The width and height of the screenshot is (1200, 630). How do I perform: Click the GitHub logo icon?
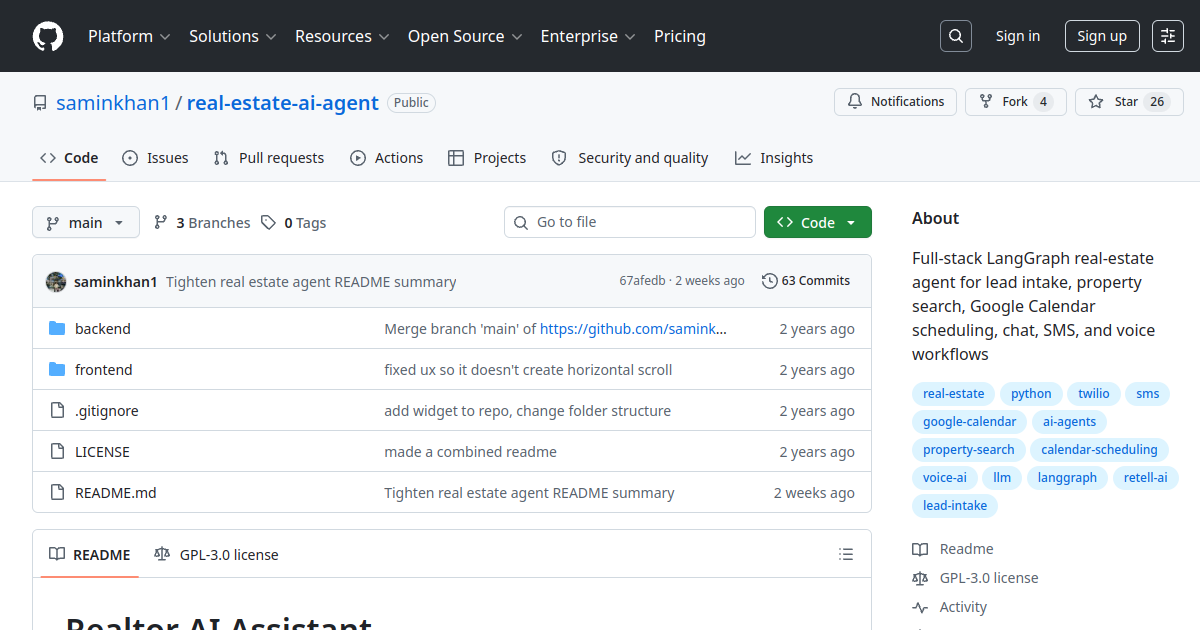pos(48,36)
